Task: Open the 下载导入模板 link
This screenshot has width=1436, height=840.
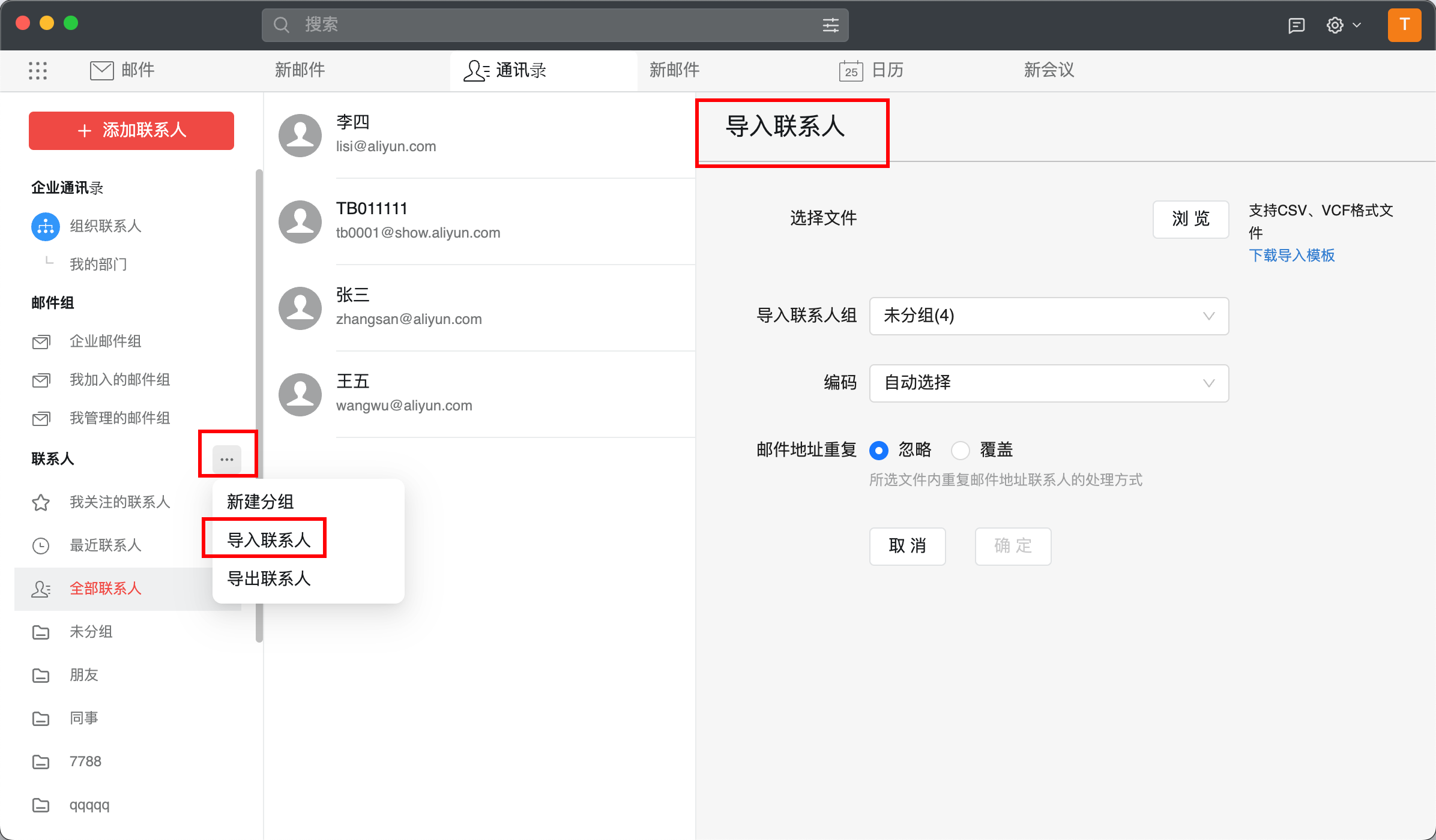Action: coord(1291,255)
